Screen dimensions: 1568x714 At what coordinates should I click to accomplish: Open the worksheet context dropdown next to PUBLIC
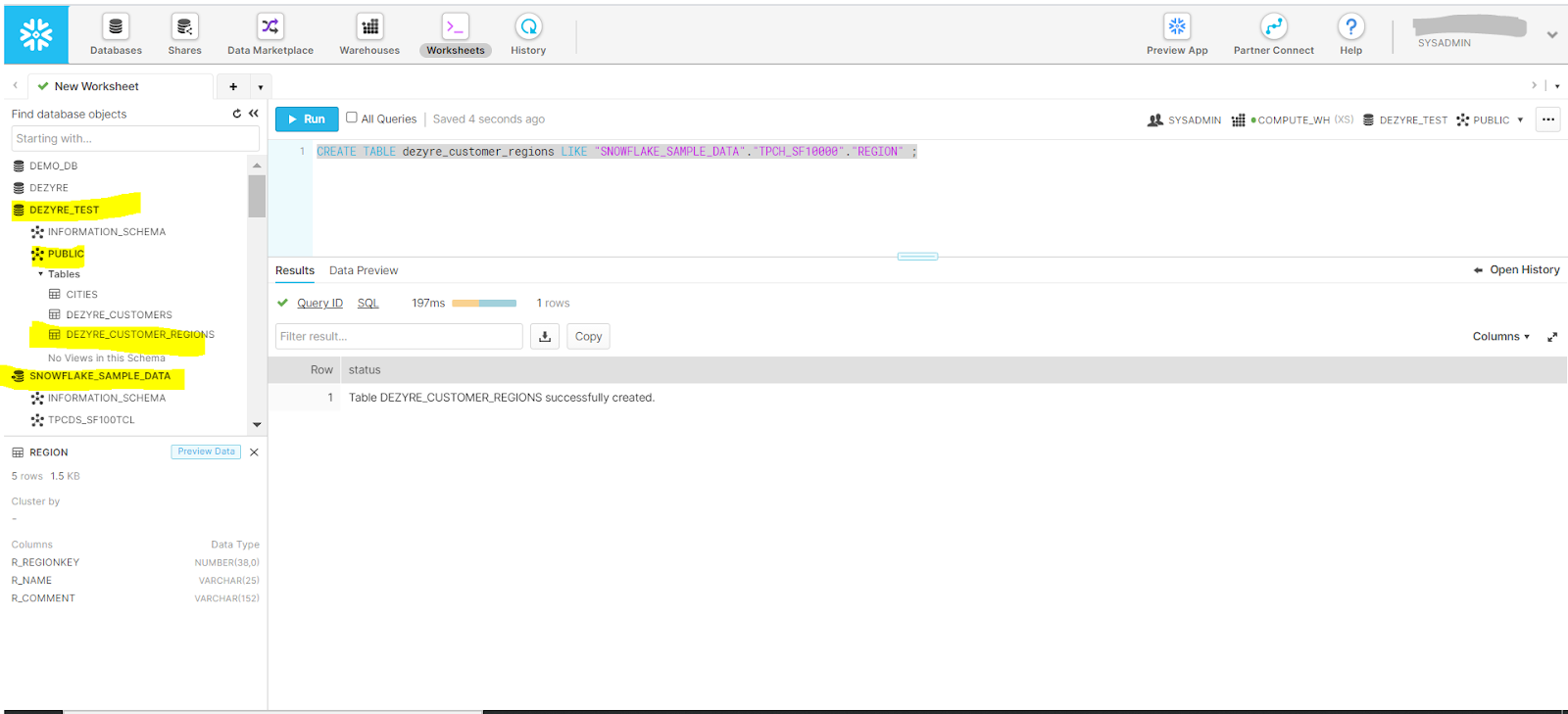[x=1520, y=120]
